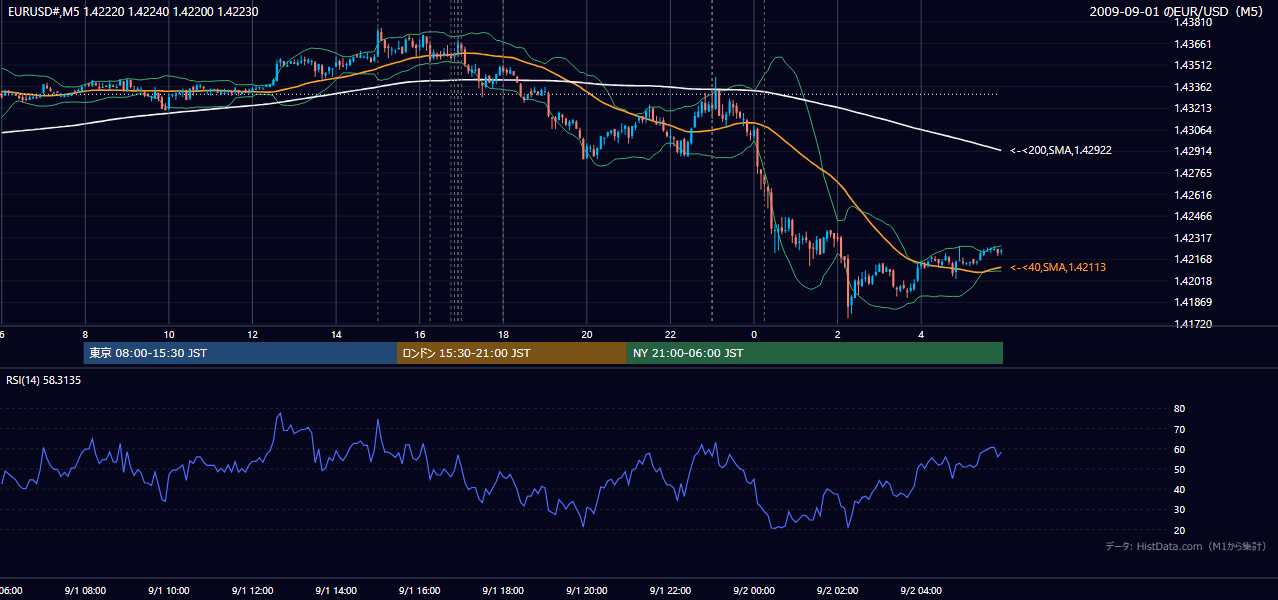Click hour label 22 under price chart
Viewport: 1278px width, 600px height.
671,334
